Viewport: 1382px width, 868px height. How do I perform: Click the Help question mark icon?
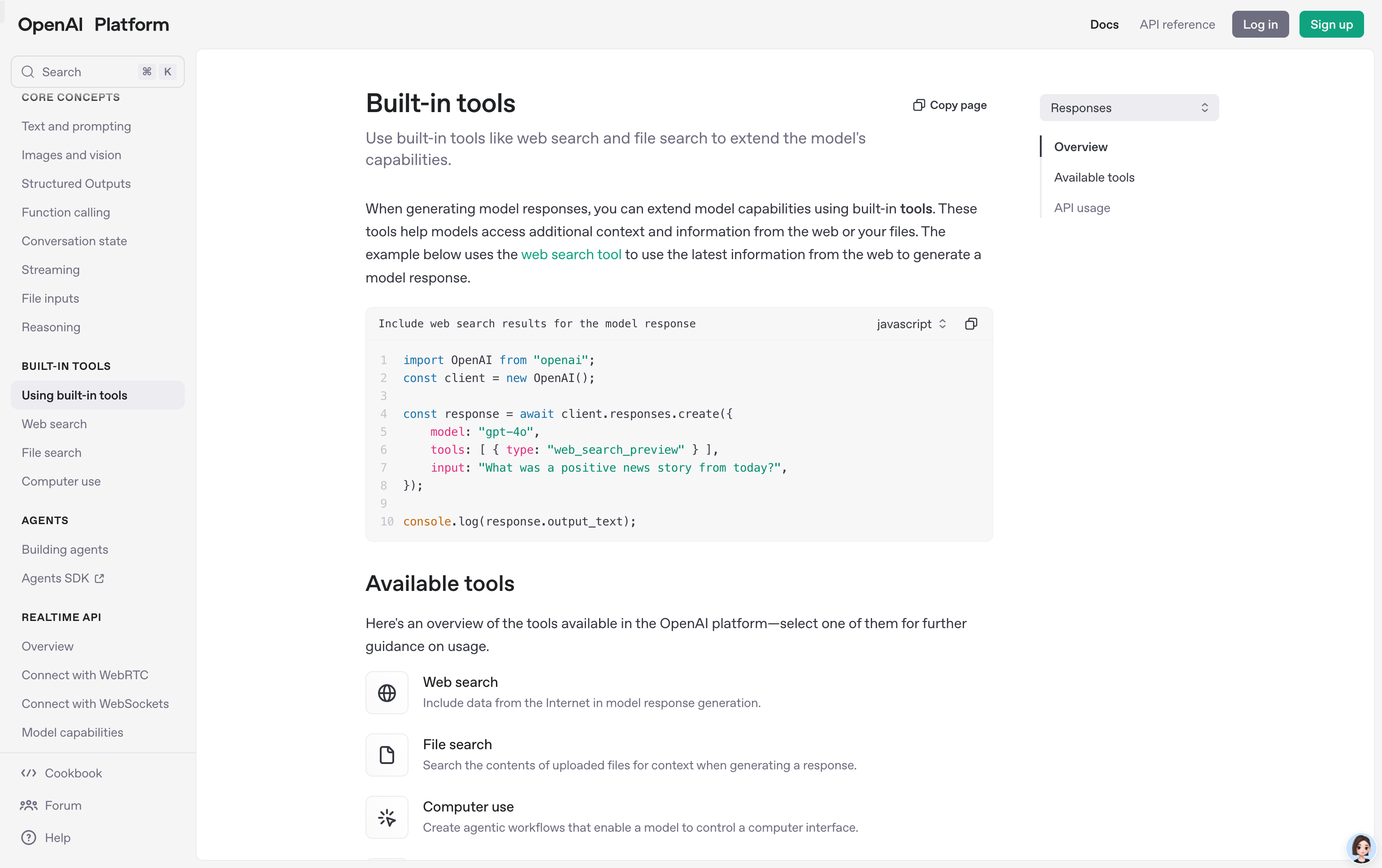coord(29,837)
